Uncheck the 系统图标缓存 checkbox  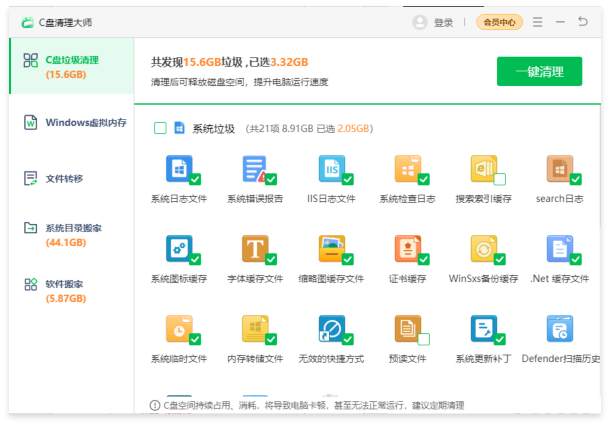[x=195, y=260]
